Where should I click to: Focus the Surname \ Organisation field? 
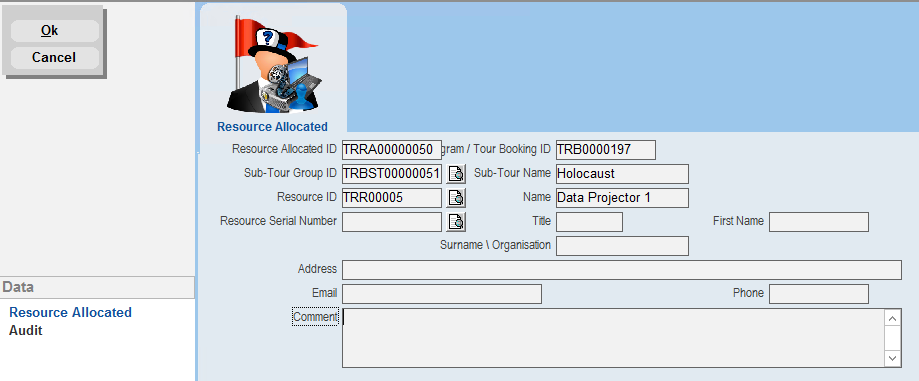pos(622,246)
